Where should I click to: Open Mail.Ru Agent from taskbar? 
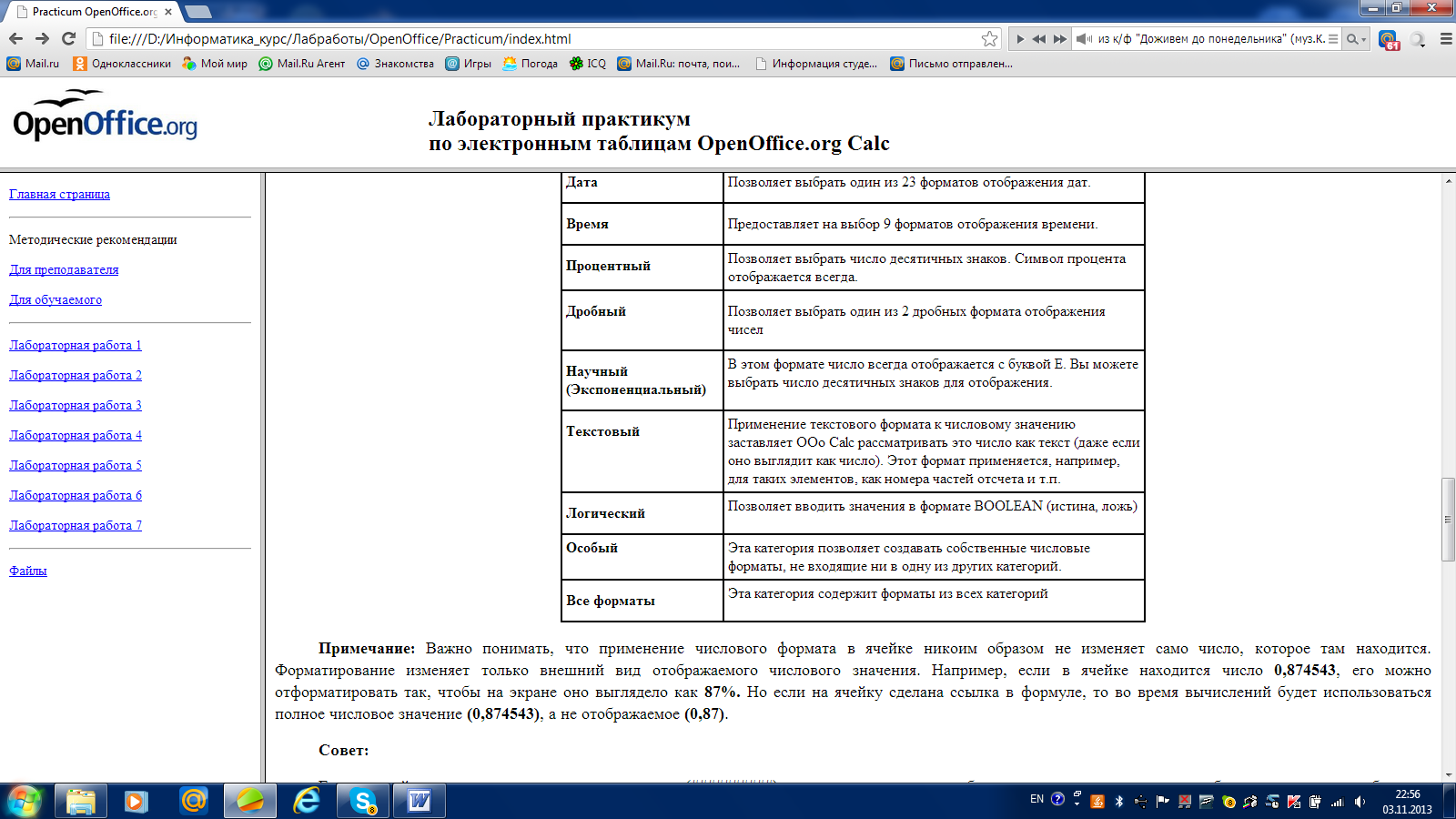click(x=193, y=801)
